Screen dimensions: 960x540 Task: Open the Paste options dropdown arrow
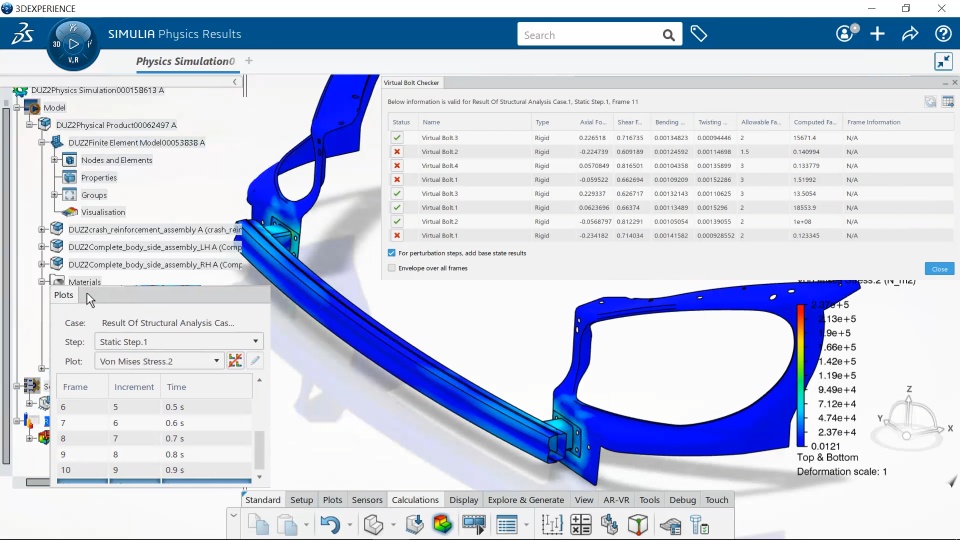tap(306, 525)
